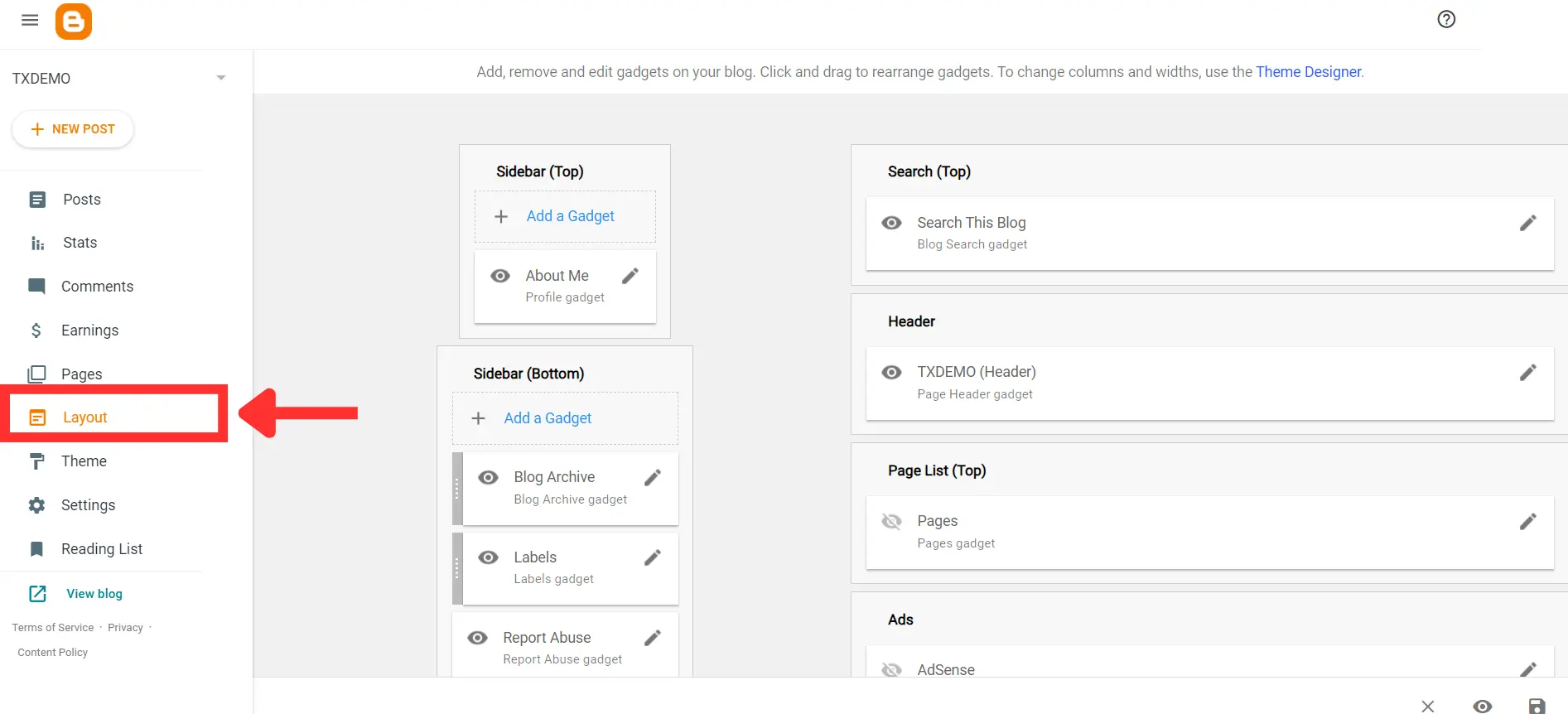Click the Stats bar chart icon

[x=37, y=243]
